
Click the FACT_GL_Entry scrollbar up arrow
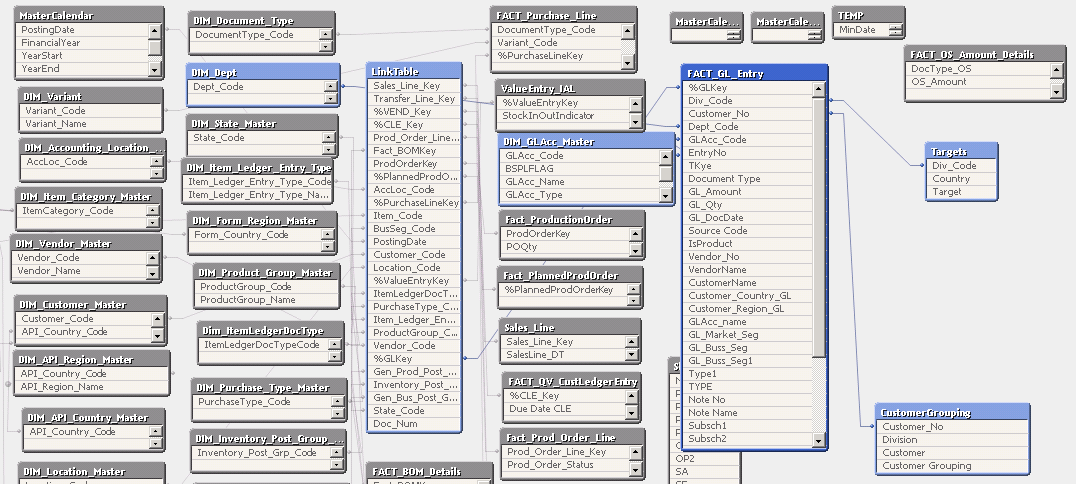coord(819,89)
